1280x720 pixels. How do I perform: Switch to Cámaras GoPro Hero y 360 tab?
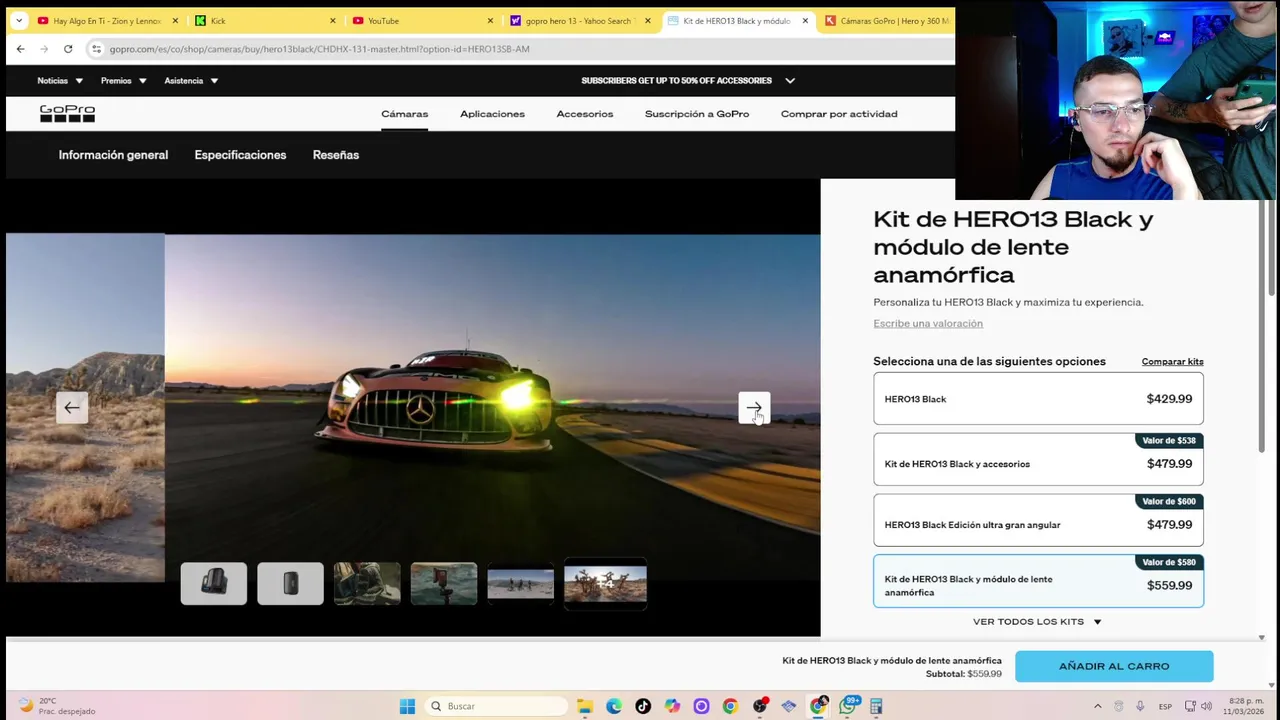885,20
